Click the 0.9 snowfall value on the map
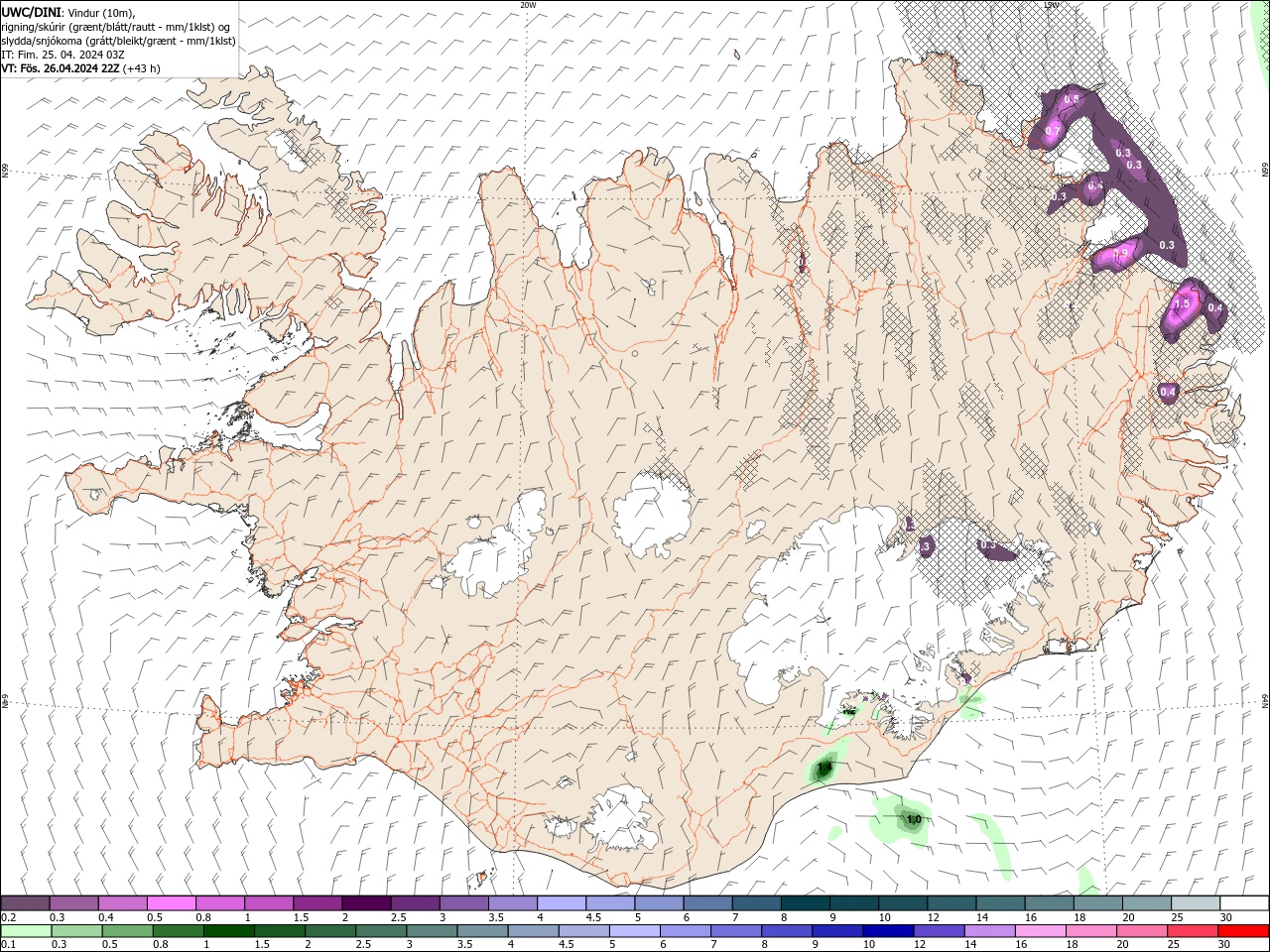Image resolution: width=1270 pixels, height=952 pixels. pos(1120,255)
